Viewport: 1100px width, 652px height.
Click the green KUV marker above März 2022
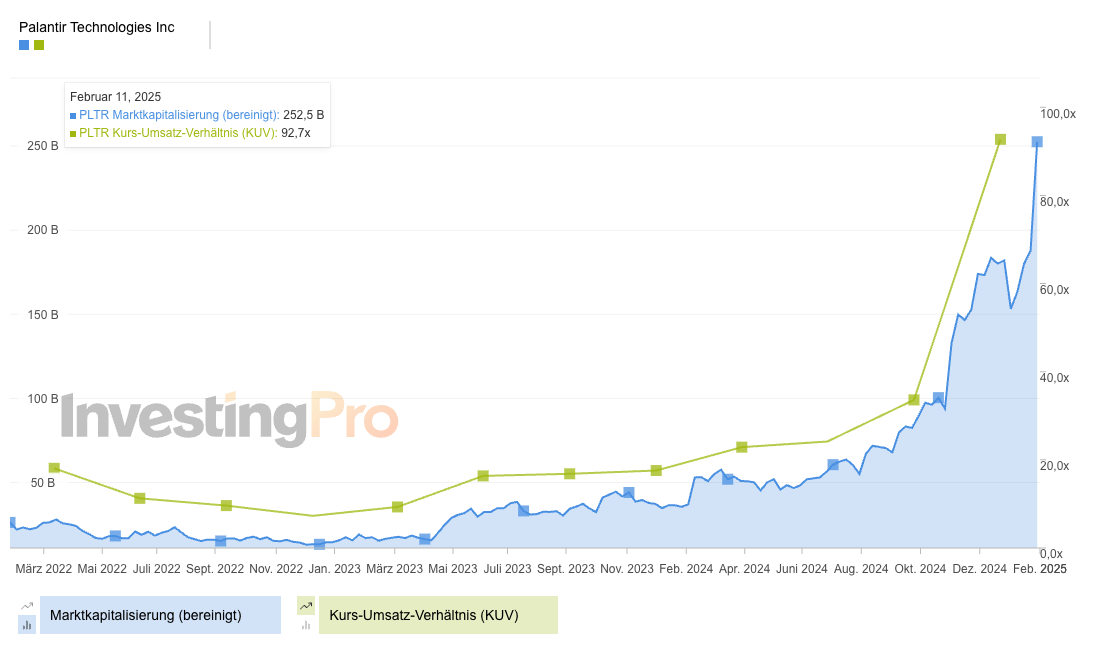[x=54, y=467]
